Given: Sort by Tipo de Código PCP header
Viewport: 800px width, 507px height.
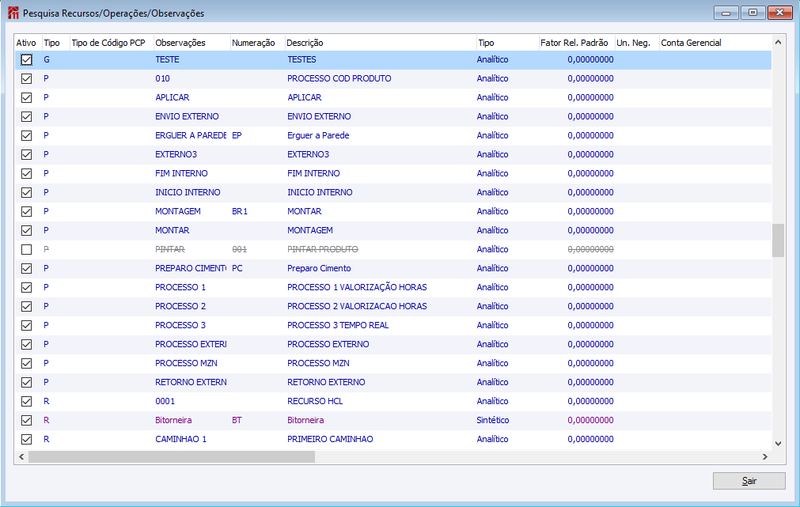Looking at the screenshot, I should click(111, 43).
